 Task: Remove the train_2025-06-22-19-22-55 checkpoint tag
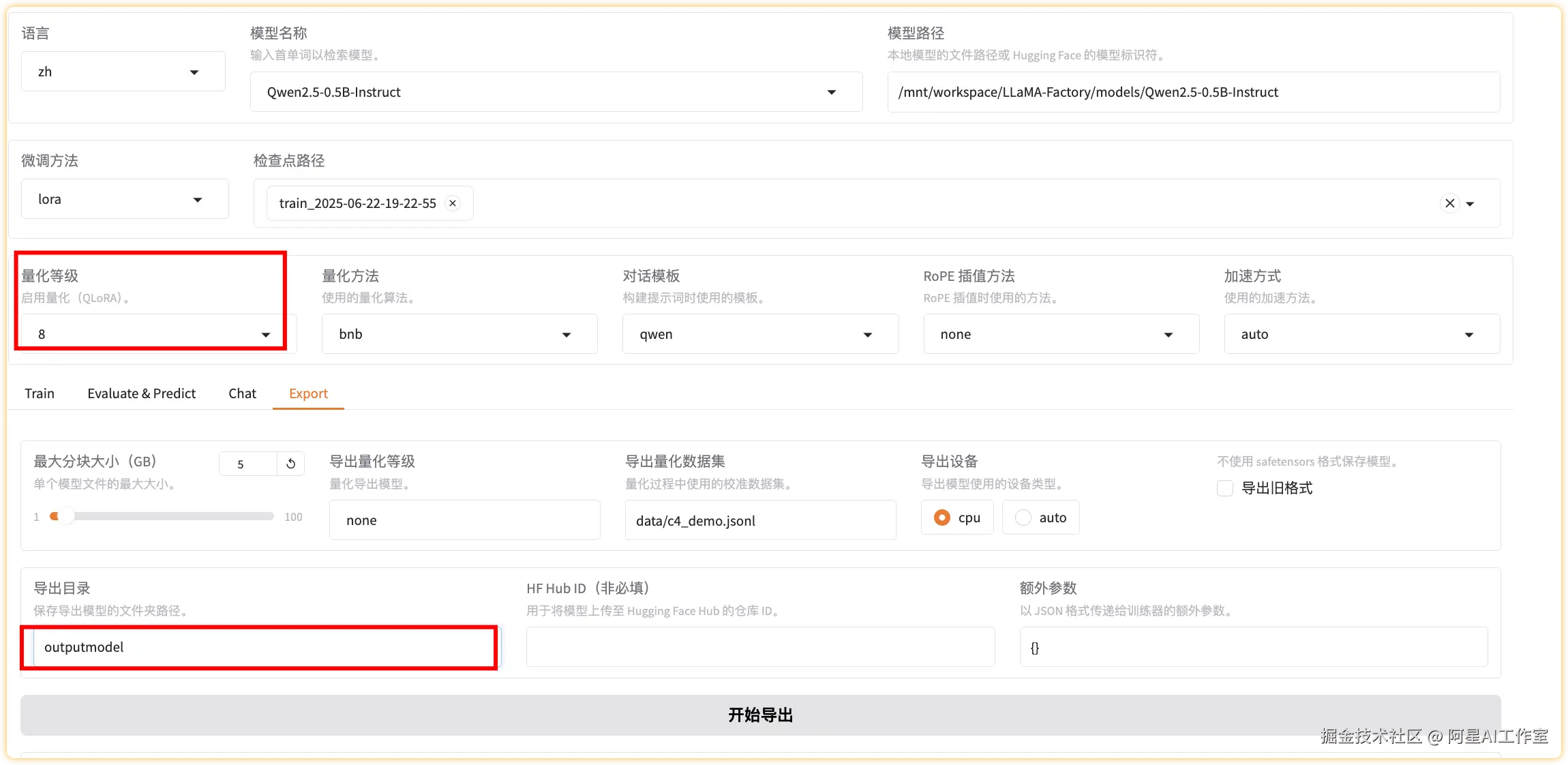click(453, 203)
